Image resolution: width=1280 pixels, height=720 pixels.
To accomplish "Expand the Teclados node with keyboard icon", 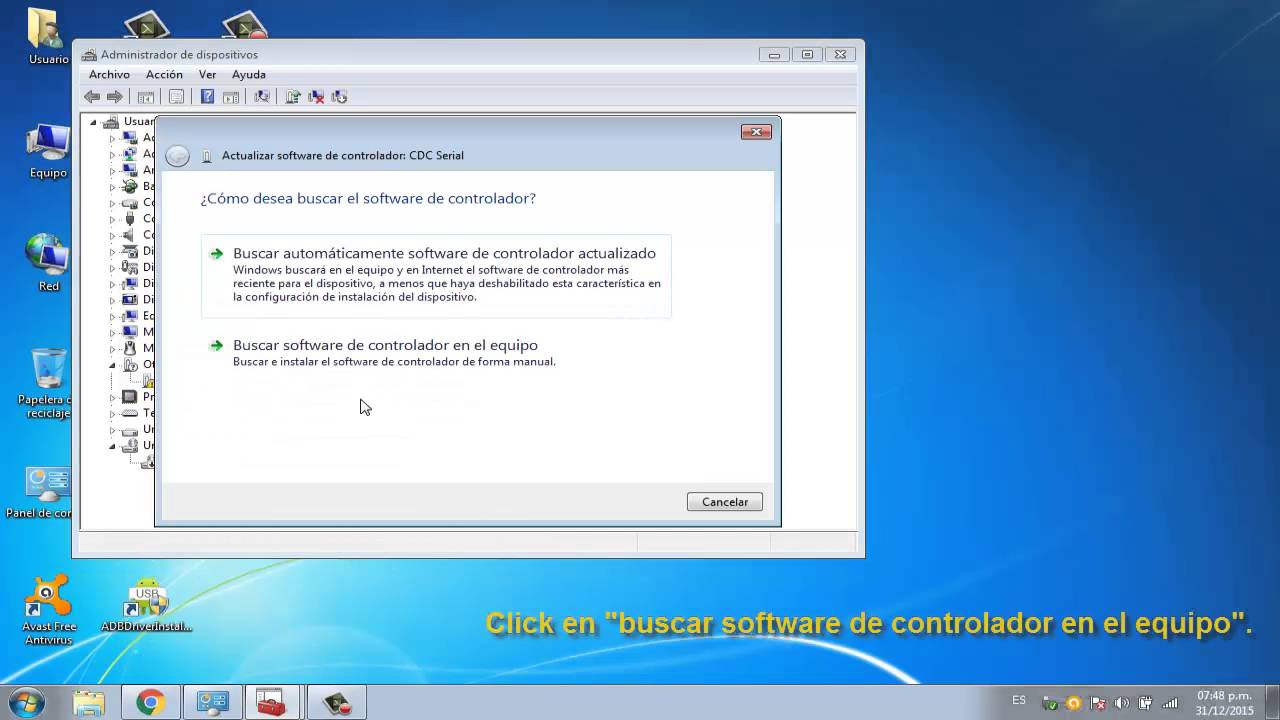I will pos(113,413).
